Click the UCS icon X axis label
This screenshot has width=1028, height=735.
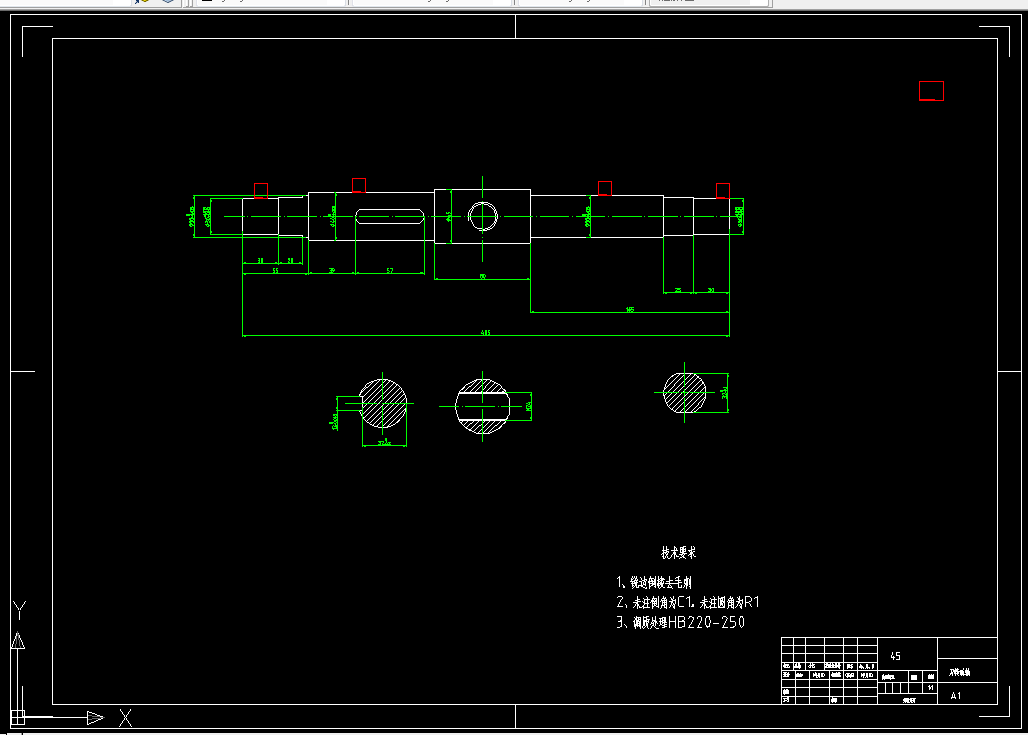126,718
